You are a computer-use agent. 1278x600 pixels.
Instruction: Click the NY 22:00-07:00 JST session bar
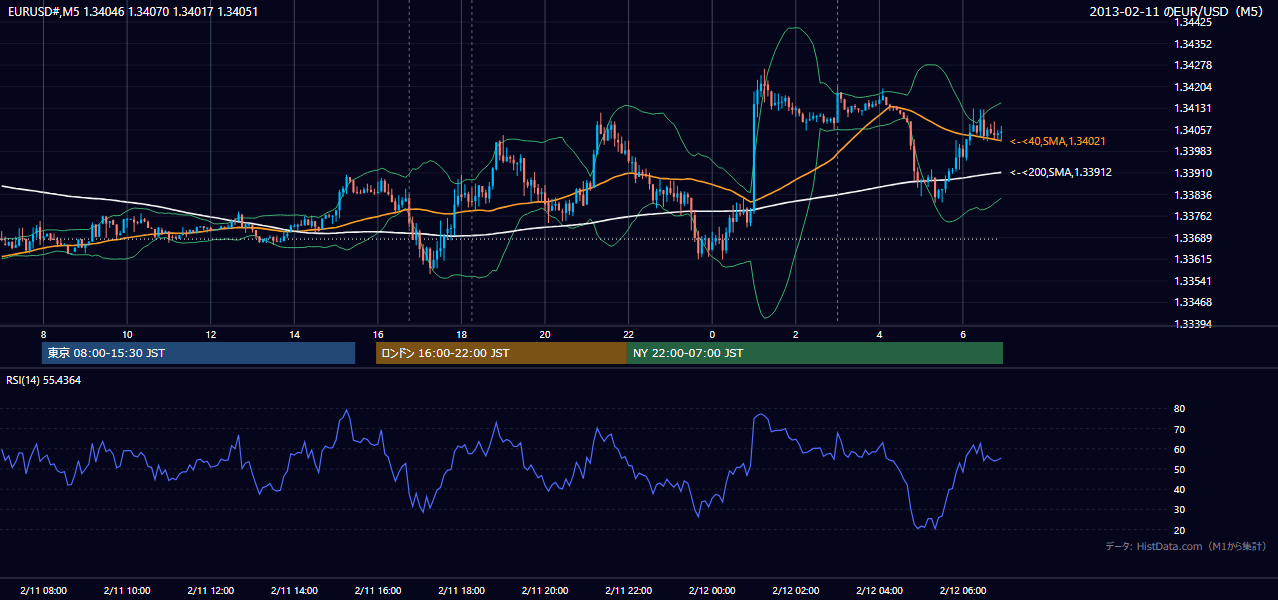[x=814, y=353]
